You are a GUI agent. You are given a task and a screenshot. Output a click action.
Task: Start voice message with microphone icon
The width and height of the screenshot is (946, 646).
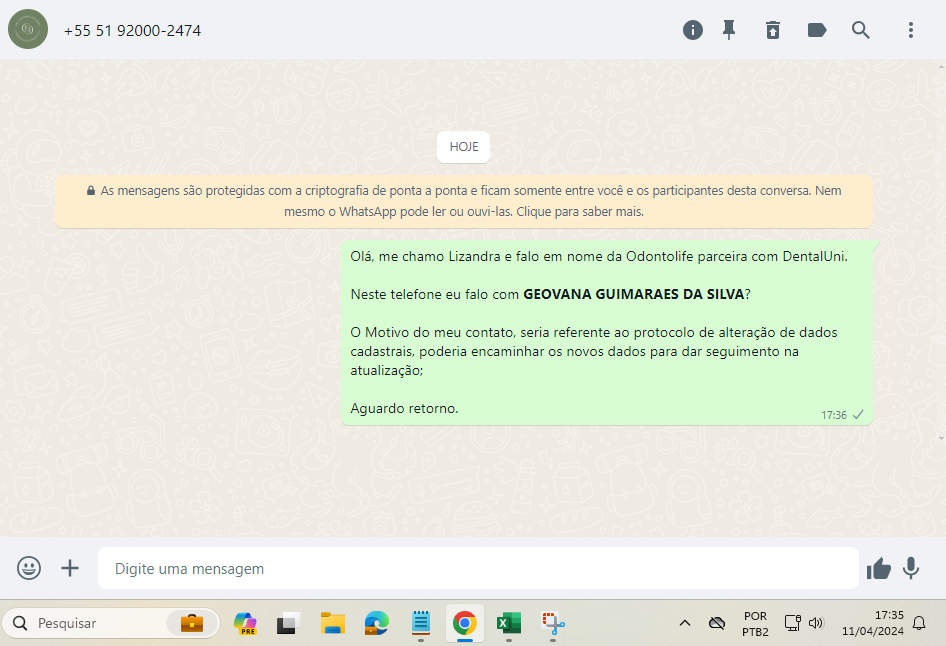pos(911,568)
